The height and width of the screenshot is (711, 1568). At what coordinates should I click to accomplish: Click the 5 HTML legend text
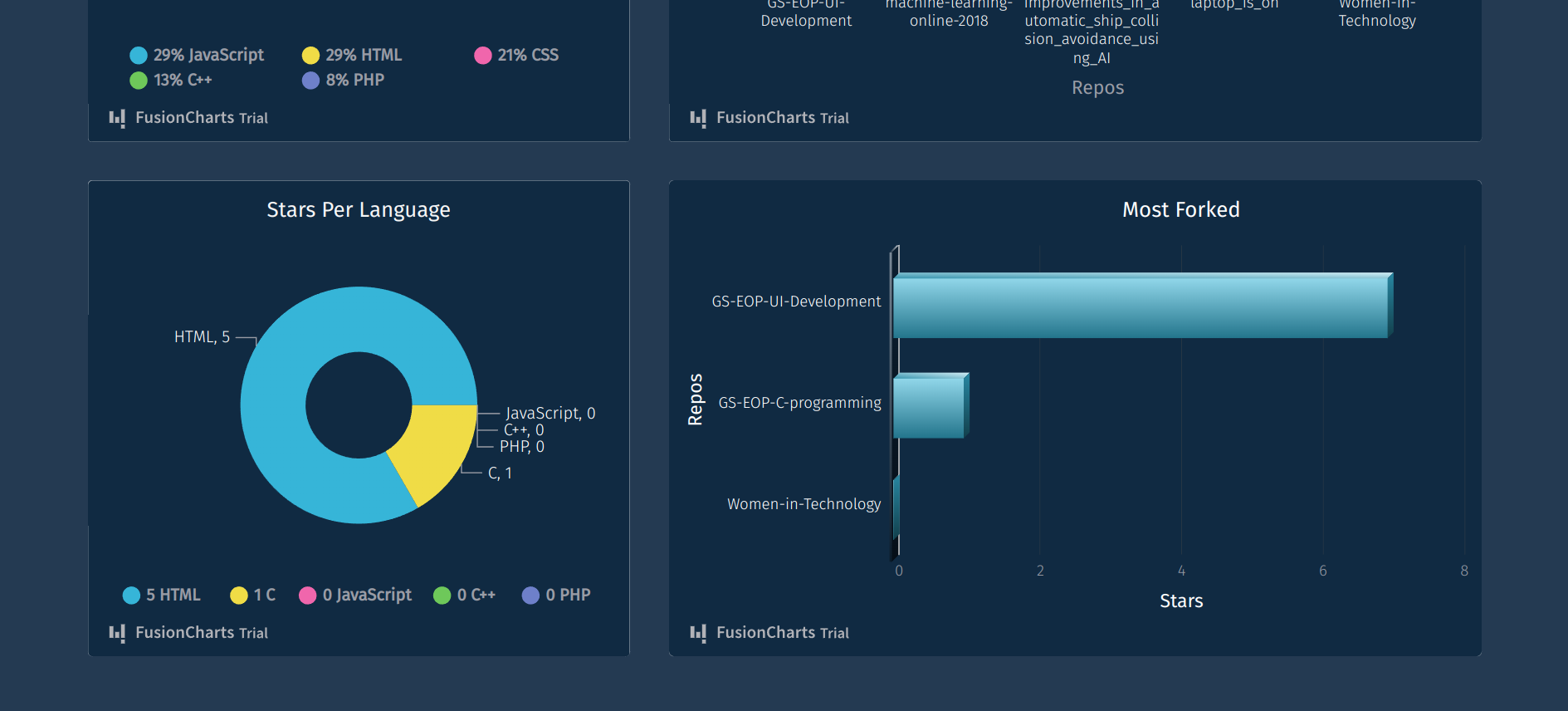[x=173, y=596]
